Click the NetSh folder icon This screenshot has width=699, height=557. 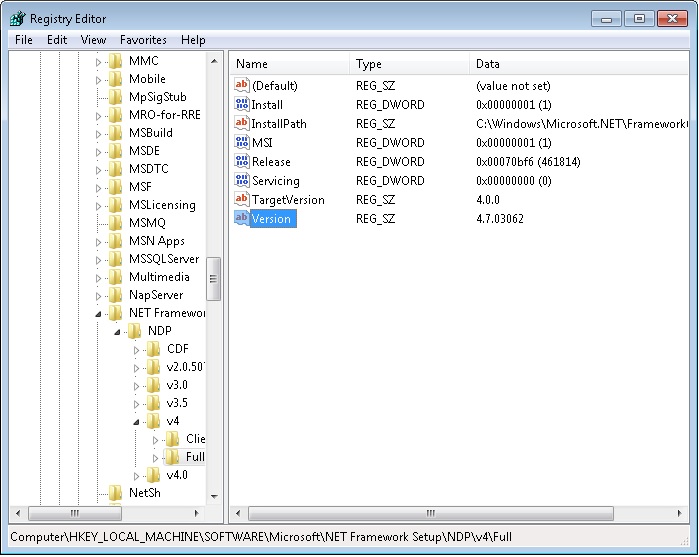[x=116, y=493]
